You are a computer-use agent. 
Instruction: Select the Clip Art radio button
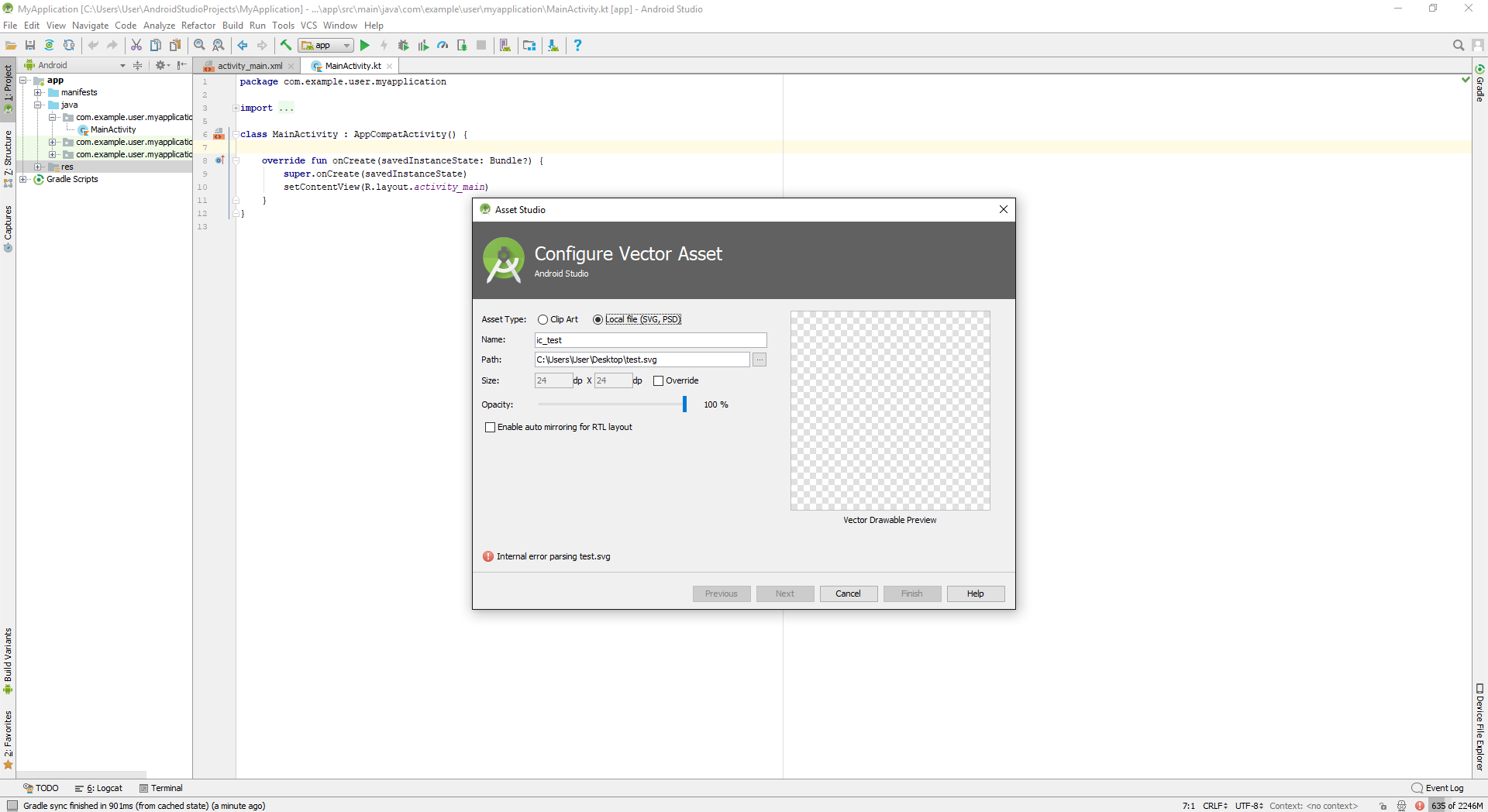coord(542,319)
